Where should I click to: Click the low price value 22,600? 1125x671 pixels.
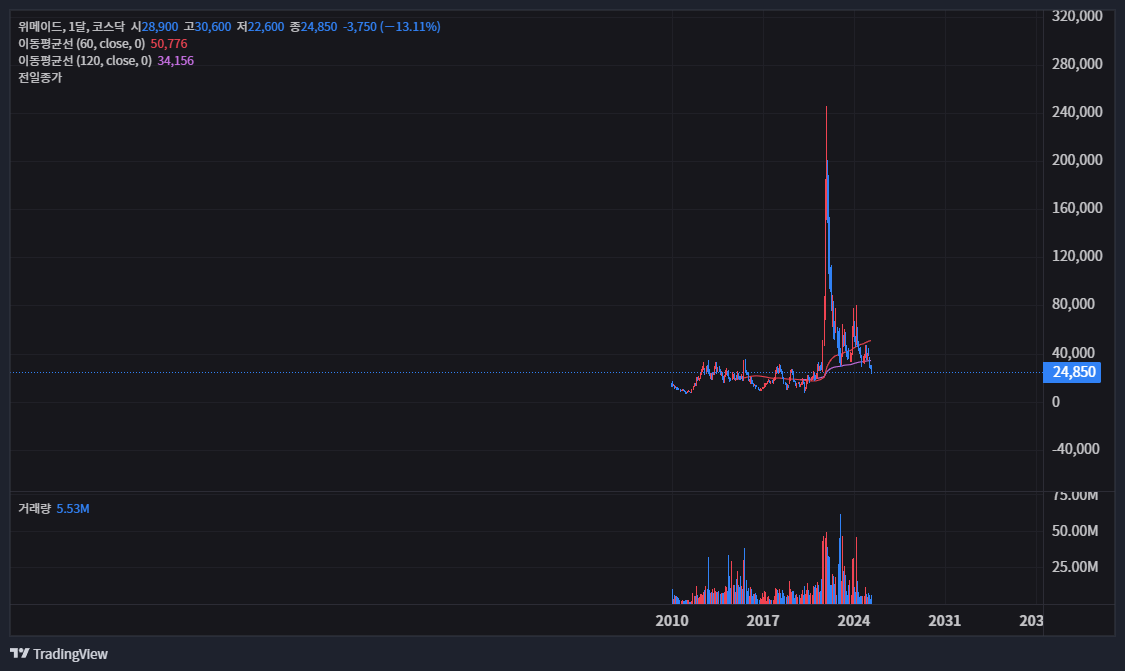pyautogui.click(x=265, y=27)
